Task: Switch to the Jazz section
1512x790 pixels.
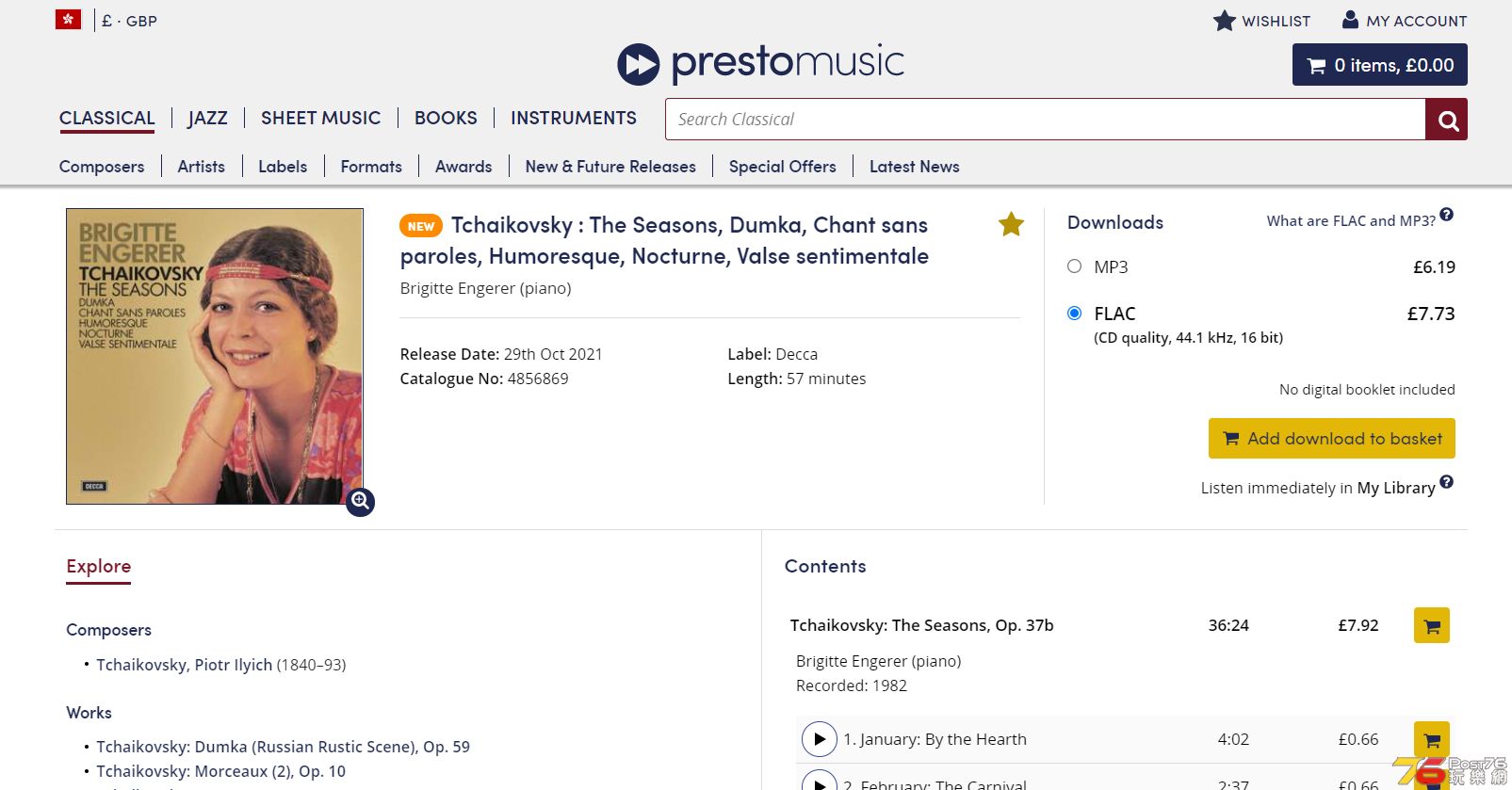Action: [x=207, y=118]
